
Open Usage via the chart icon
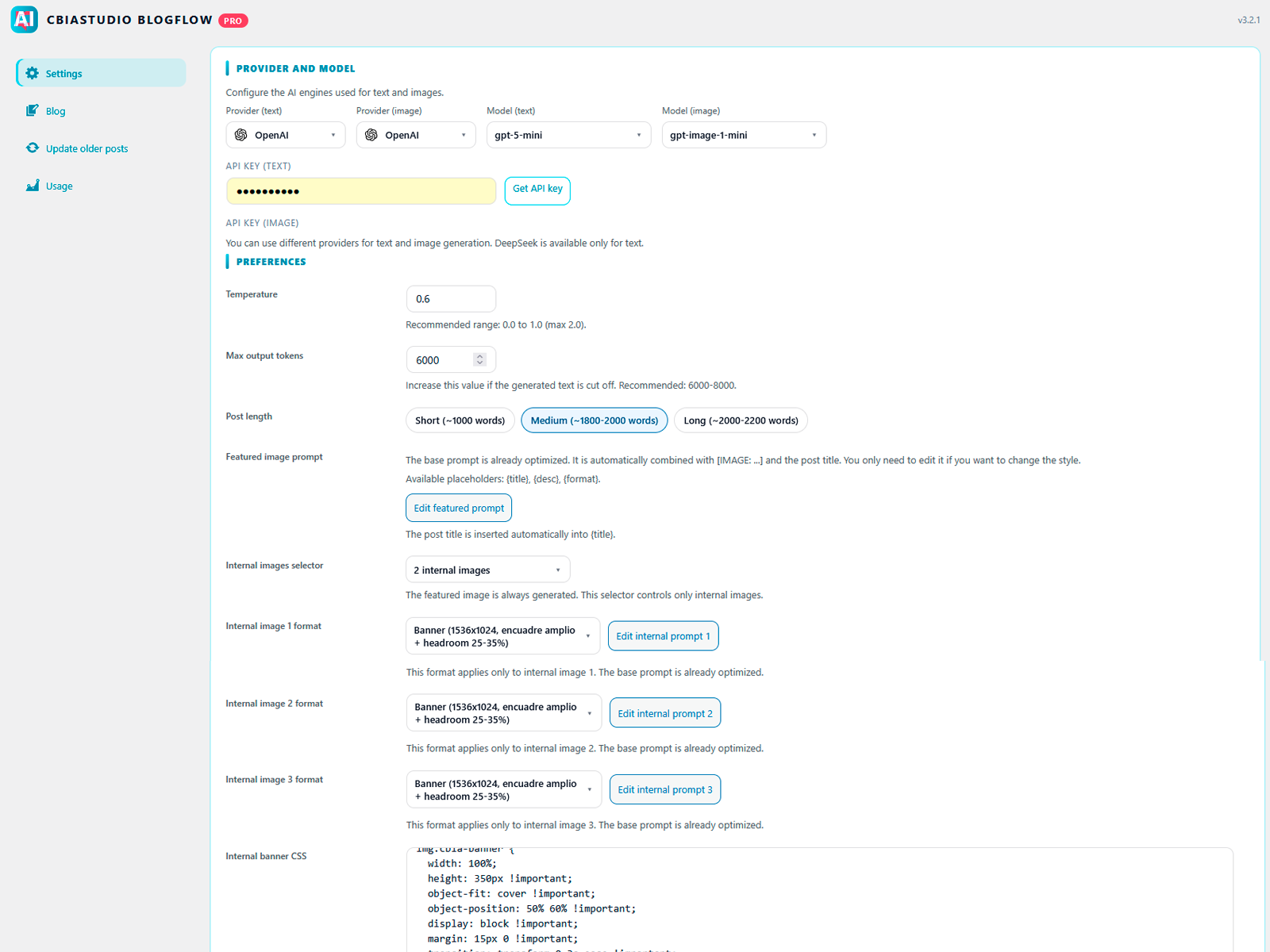32,185
